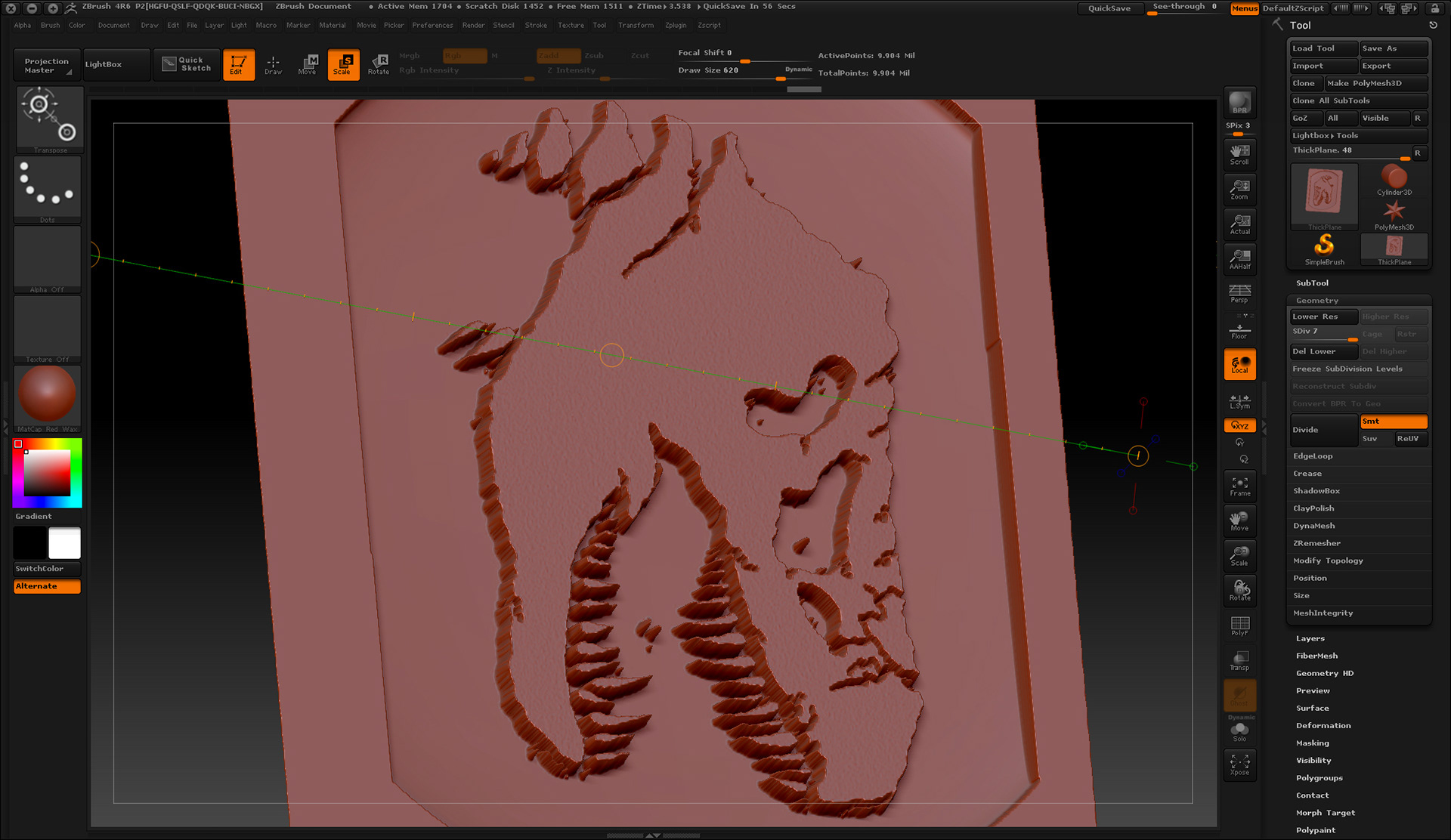This screenshot has height=840, width=1451.
Task: Select the SimpleBrush tool icon
Action: [1324, 249]
